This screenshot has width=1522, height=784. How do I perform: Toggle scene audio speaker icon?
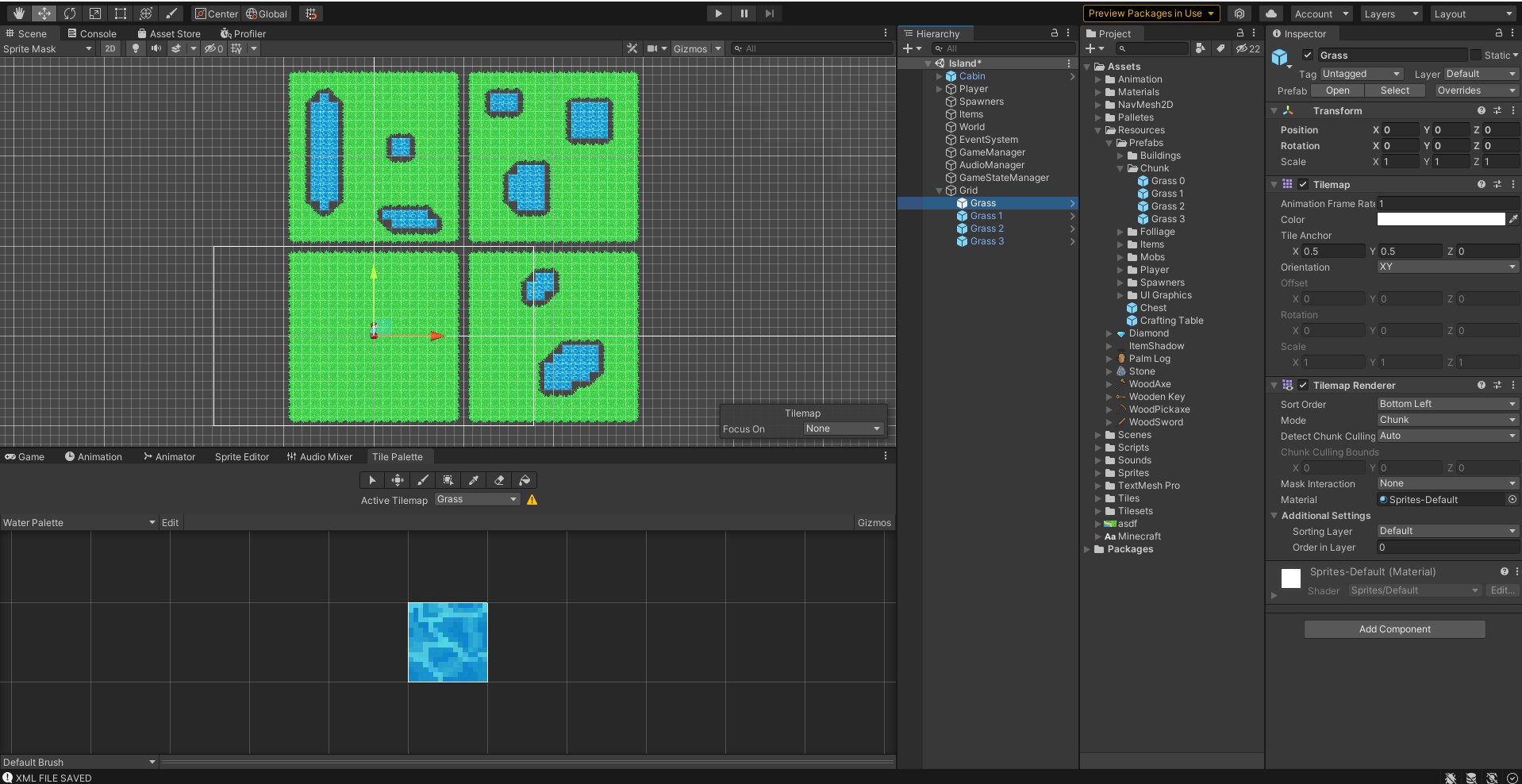coord(156,48)
